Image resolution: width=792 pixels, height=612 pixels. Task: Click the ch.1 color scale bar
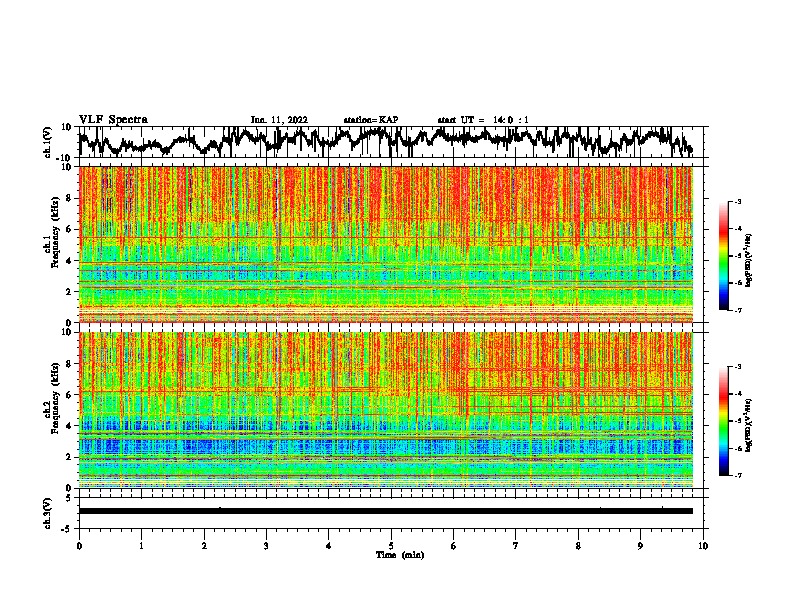click(724, 256)
